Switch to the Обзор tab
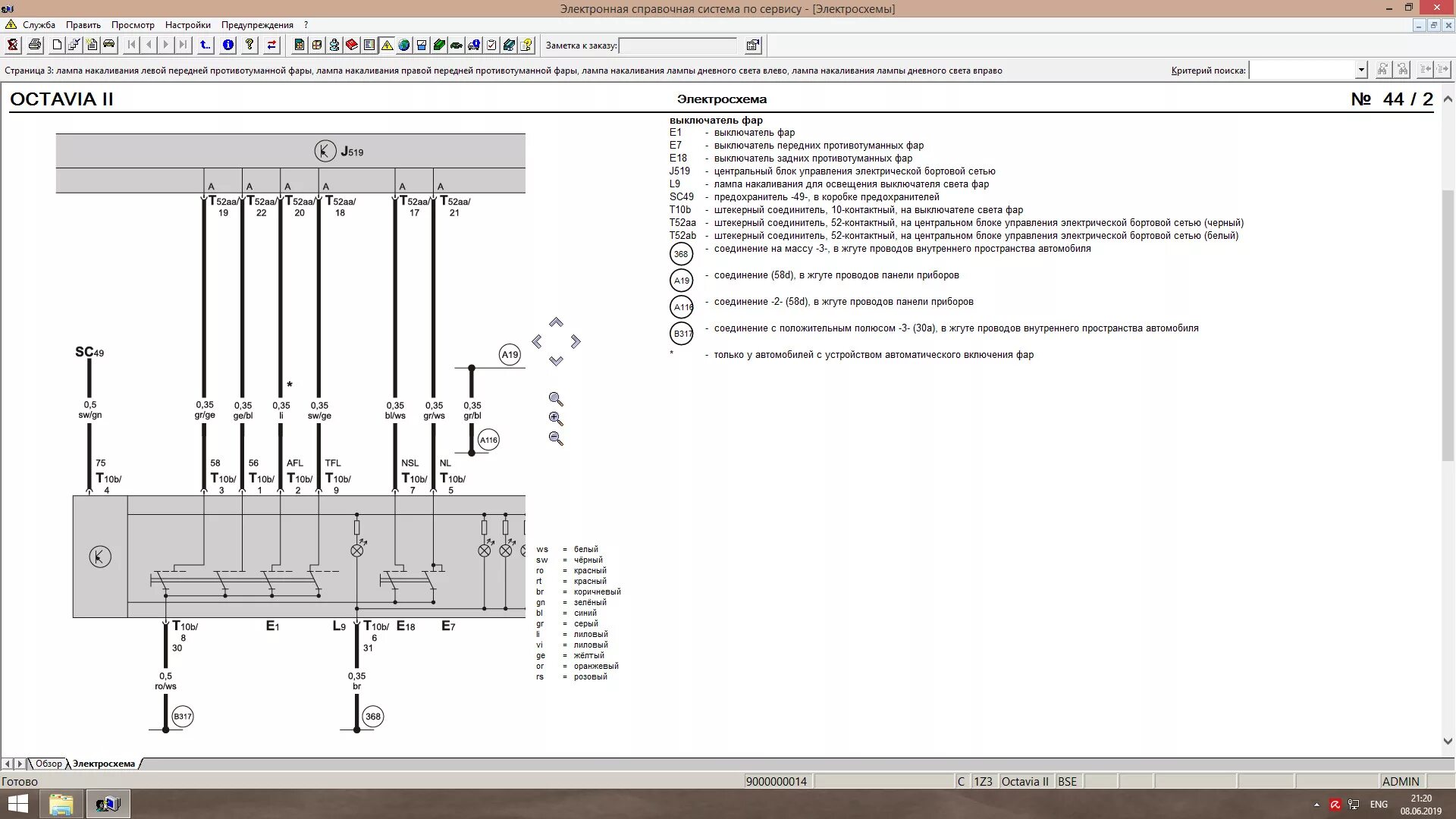This screenshot has height=819, width=1456. 49,764
